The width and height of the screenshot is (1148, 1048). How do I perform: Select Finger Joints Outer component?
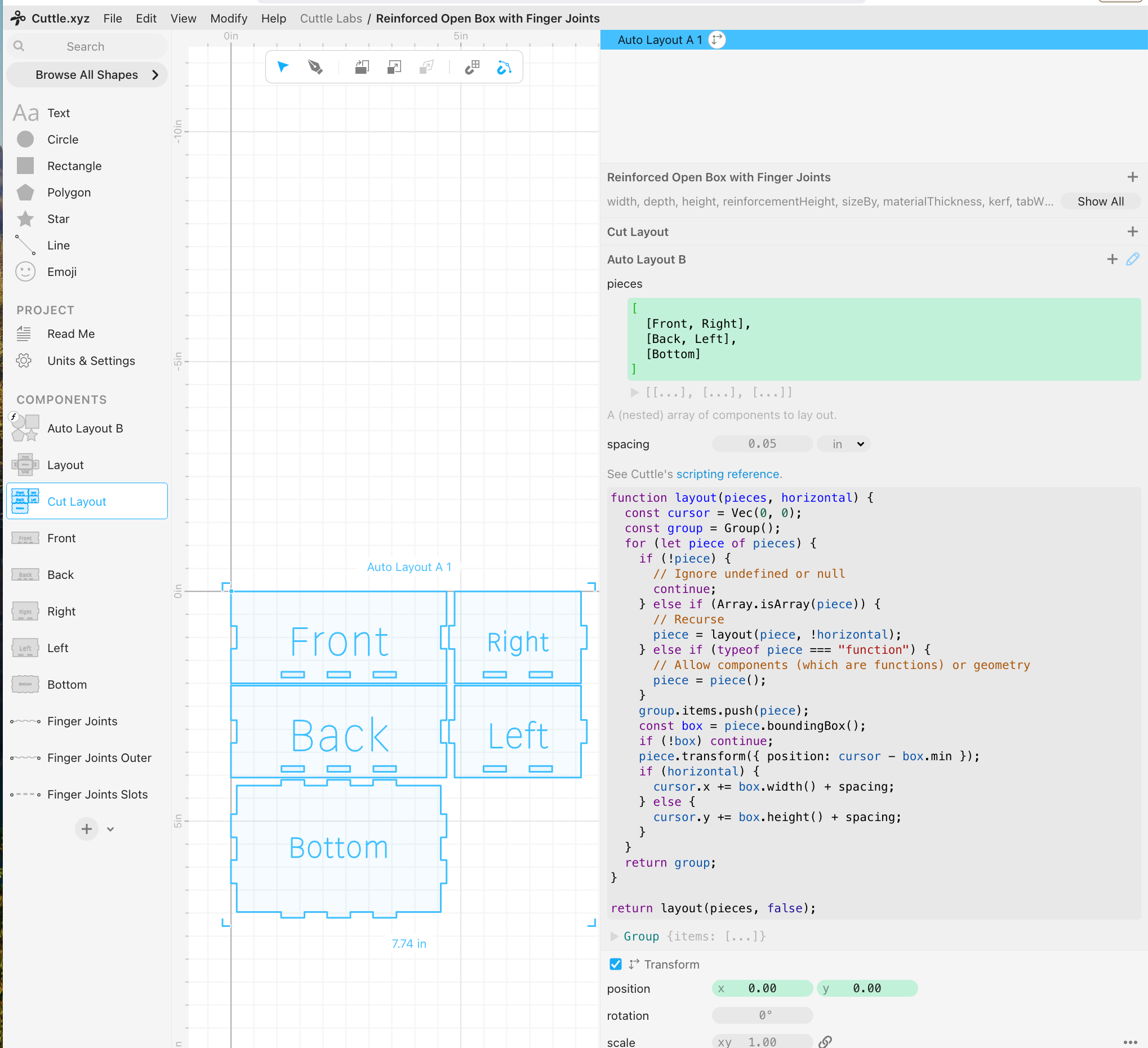pyautogui.click(x=87, y=757)
